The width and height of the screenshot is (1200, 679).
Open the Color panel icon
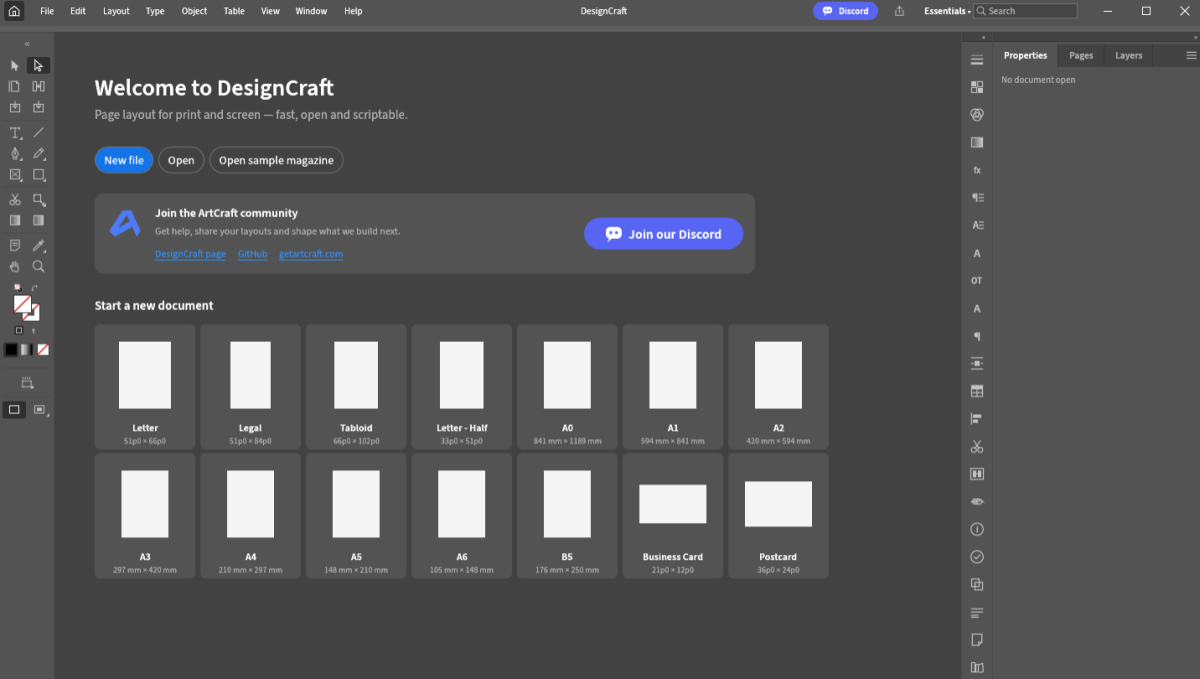(x=977, y=115)
